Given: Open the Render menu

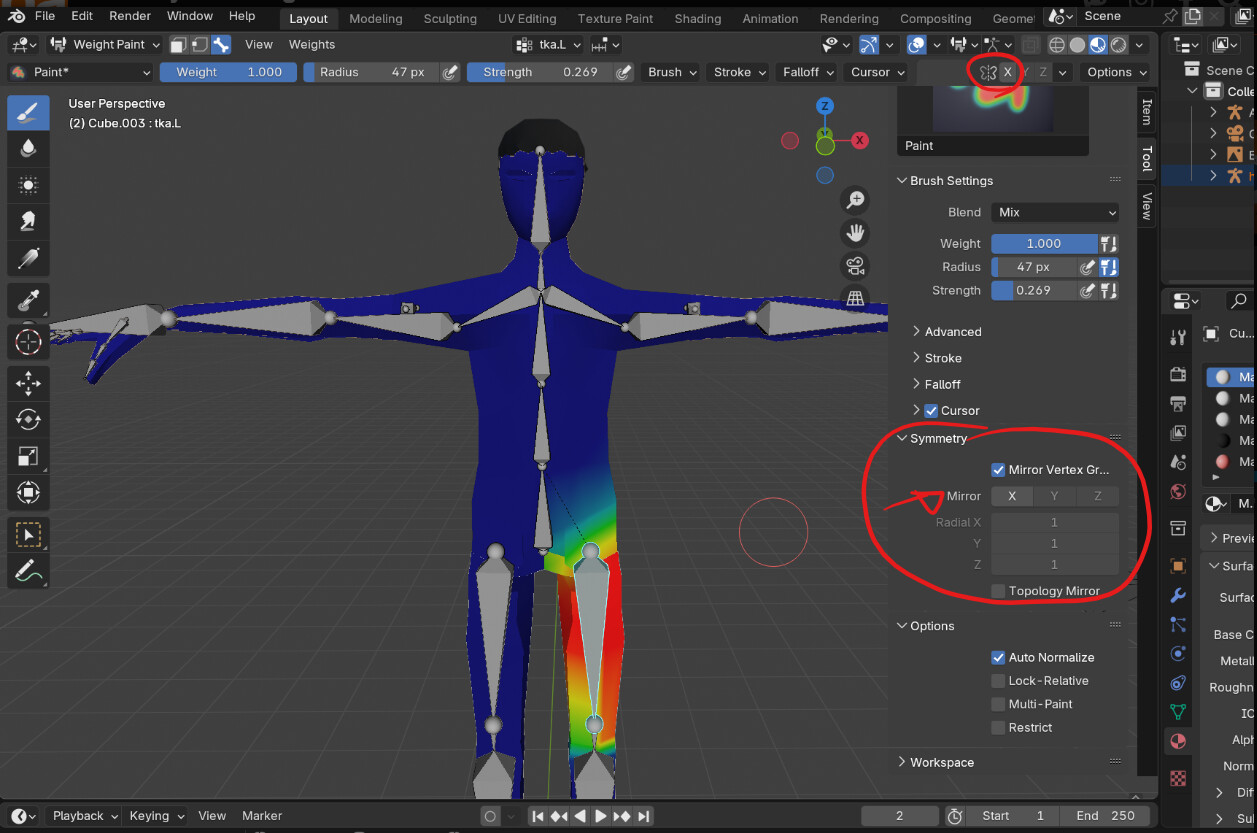Looking at the screenshot, I should tap(130, 16).
